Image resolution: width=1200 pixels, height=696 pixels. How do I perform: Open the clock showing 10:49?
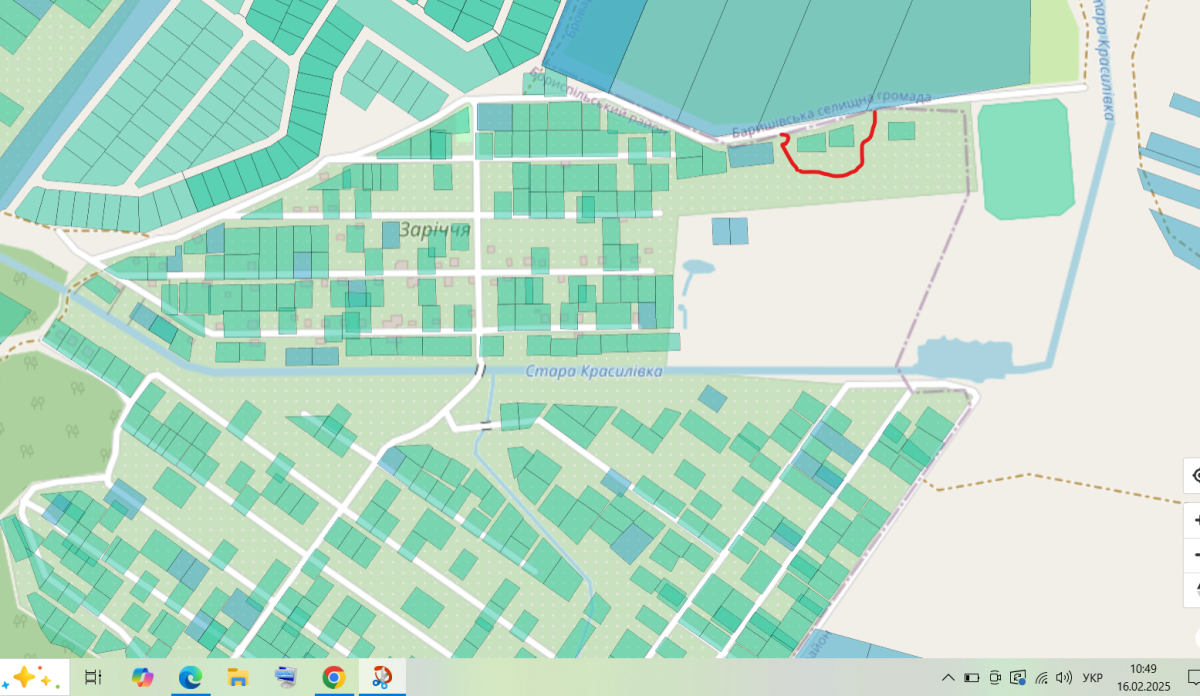(x=1143, y=677)
